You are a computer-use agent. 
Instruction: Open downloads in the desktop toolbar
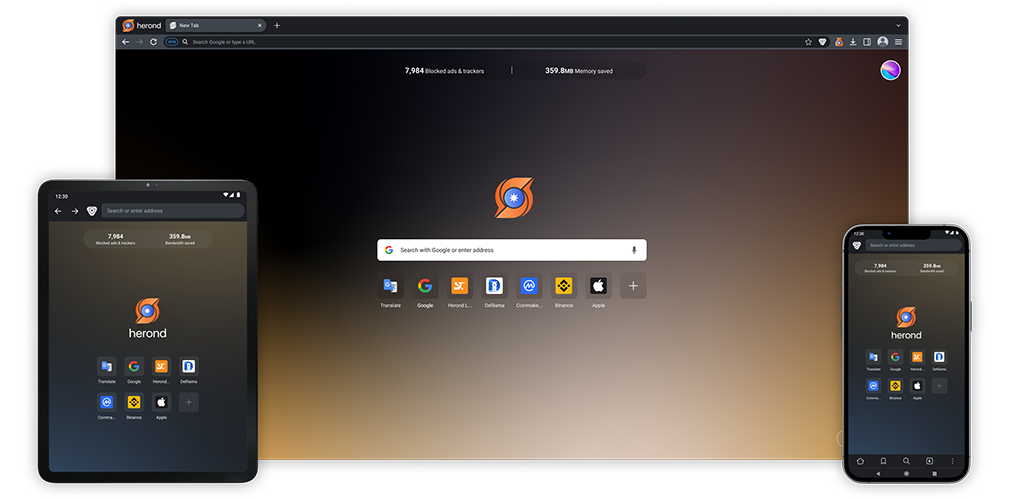(x=853, y=42)
